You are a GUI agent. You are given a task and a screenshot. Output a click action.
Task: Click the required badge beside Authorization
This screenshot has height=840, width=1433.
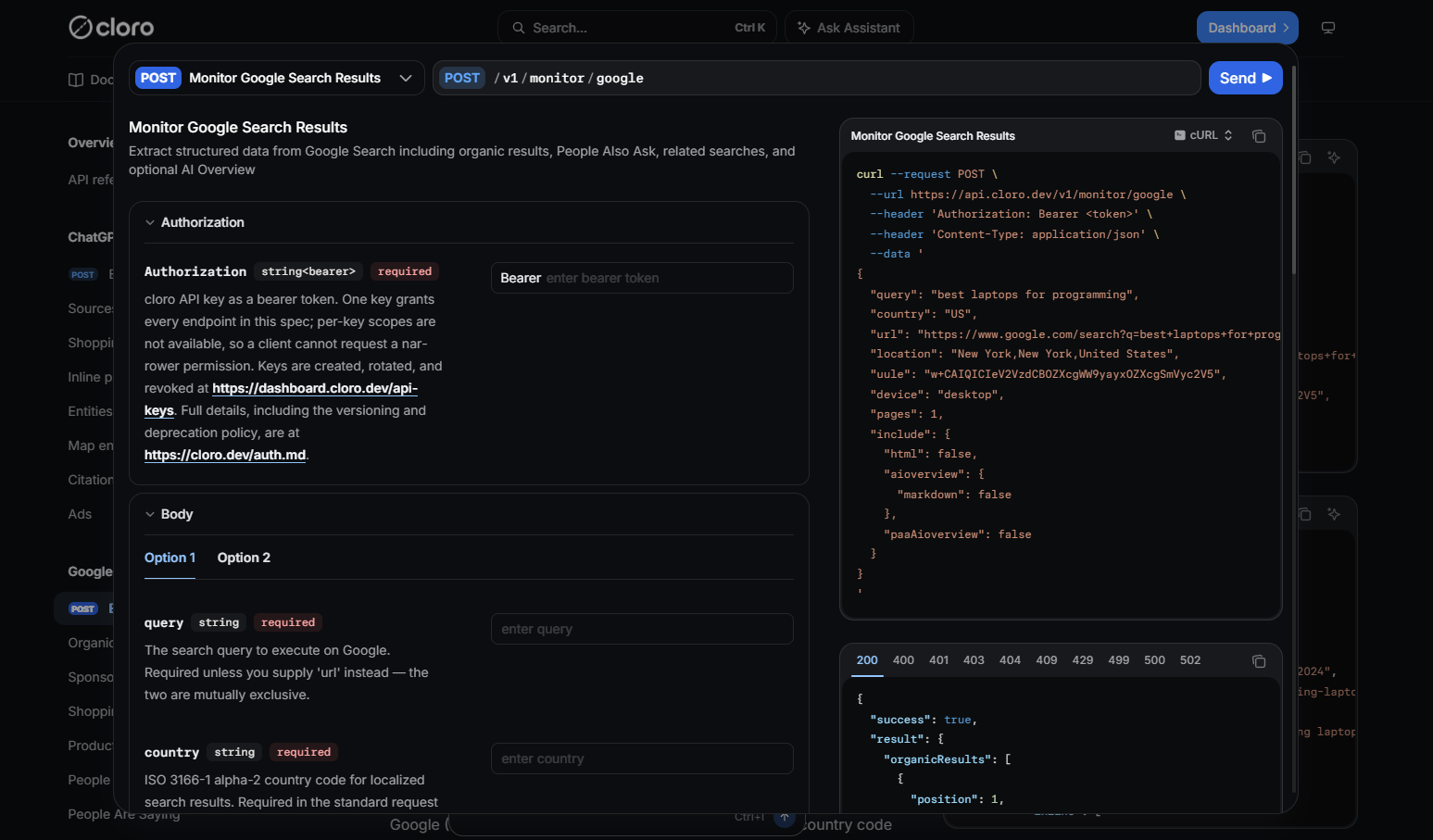pyautogui.click(x=405, y=271)
